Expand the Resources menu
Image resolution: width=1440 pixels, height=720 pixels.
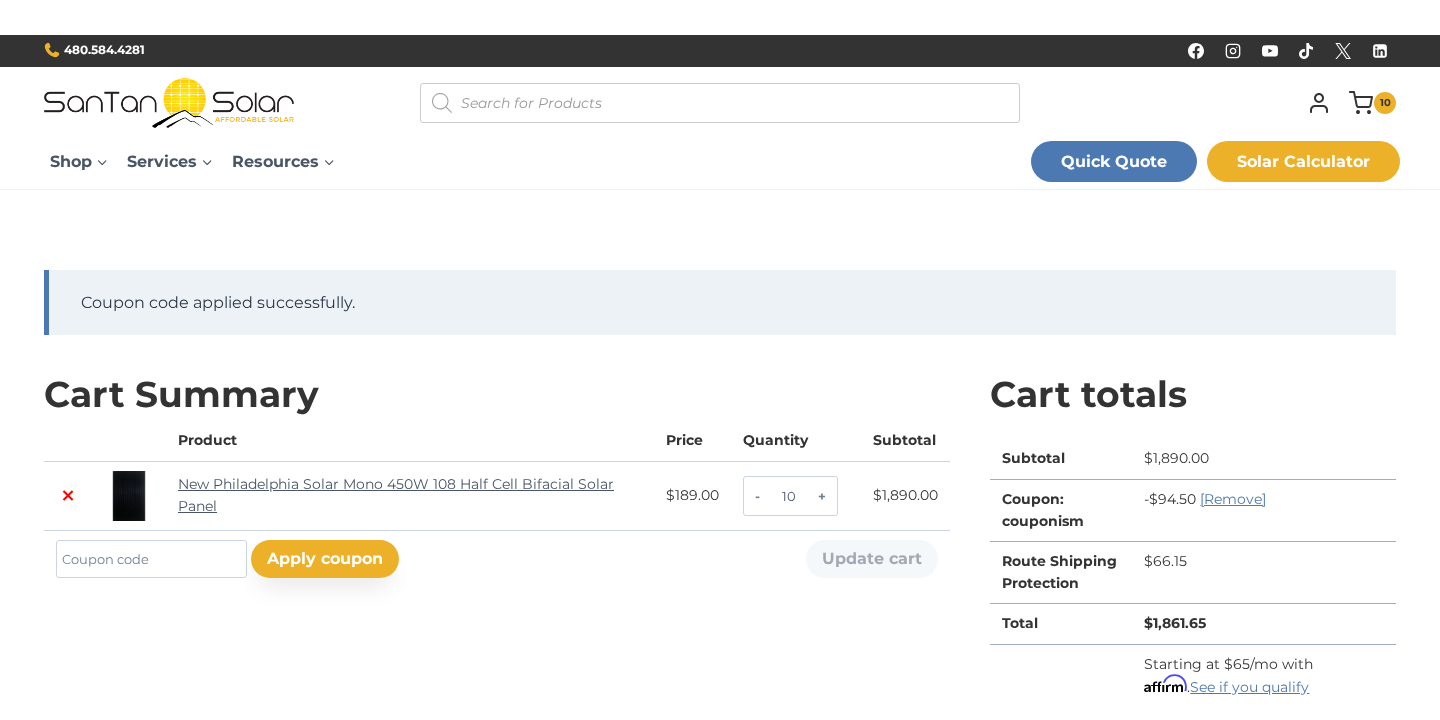coord(283,162)
